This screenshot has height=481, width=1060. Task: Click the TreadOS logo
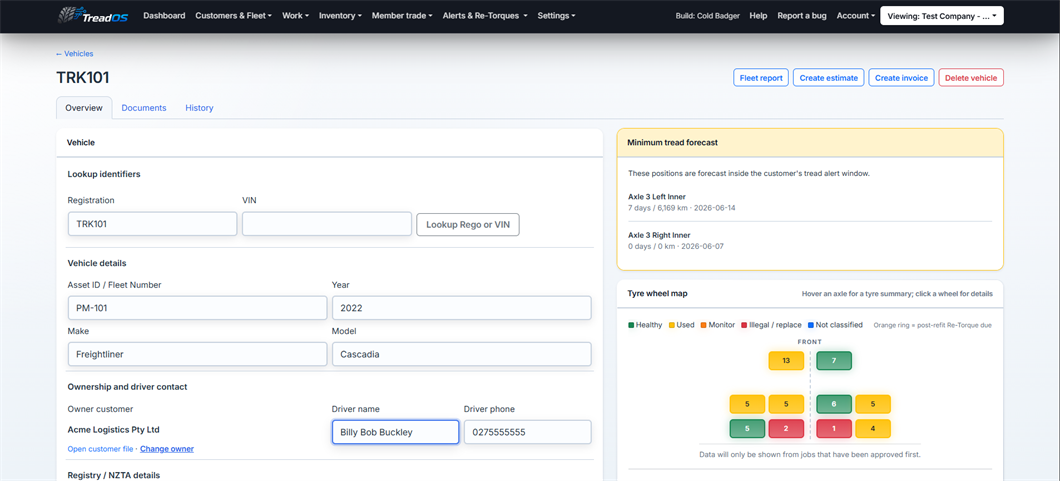(94, 16)
